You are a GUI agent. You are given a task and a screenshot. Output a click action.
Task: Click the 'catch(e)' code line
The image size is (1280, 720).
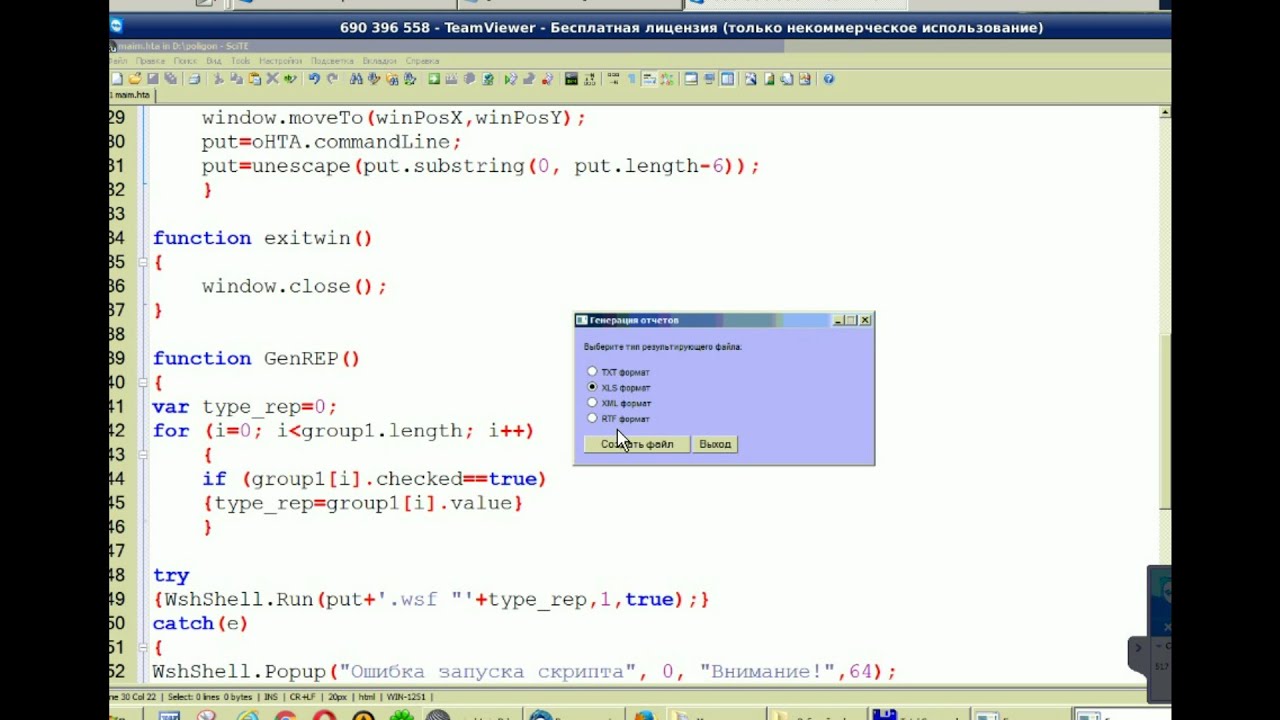pos(200,623)
